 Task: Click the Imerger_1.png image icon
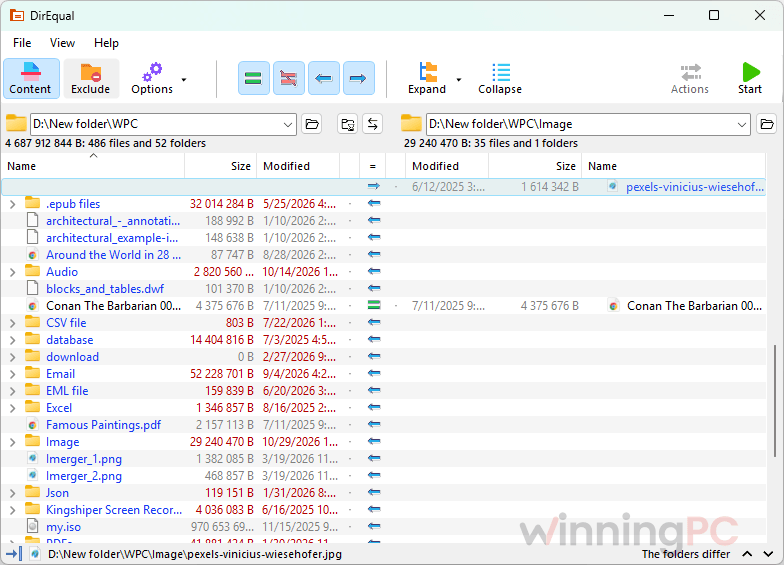32,458
